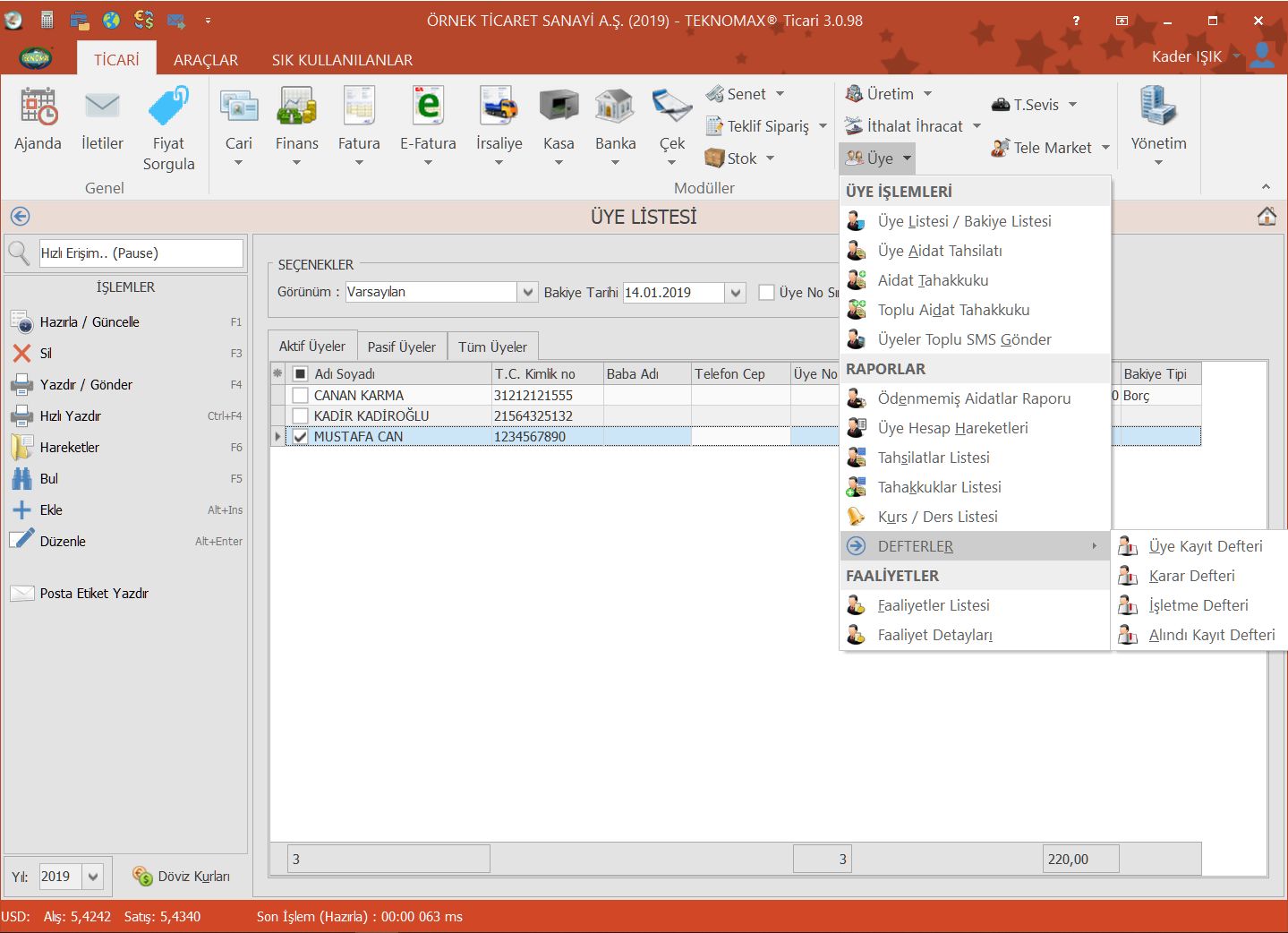Expand the Görünüm Varsayılan dropdown

[528, 293]
